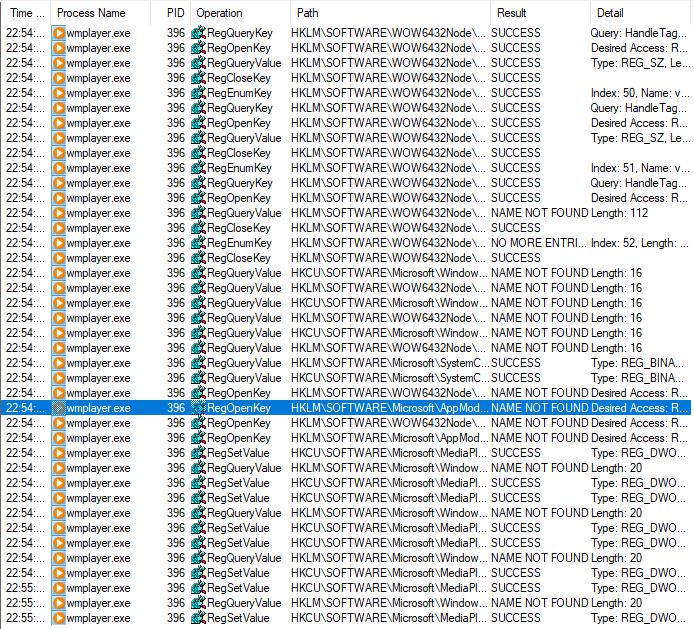The image size is (694, 629).
Task: Select NAME NOT FOUND in the highlighted row
Action: click(x=540, y=408)
